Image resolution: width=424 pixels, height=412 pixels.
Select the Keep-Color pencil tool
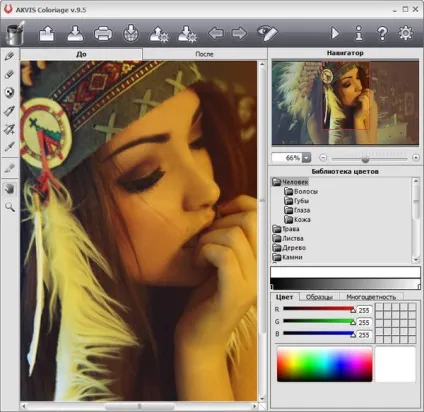coord(10,92)
